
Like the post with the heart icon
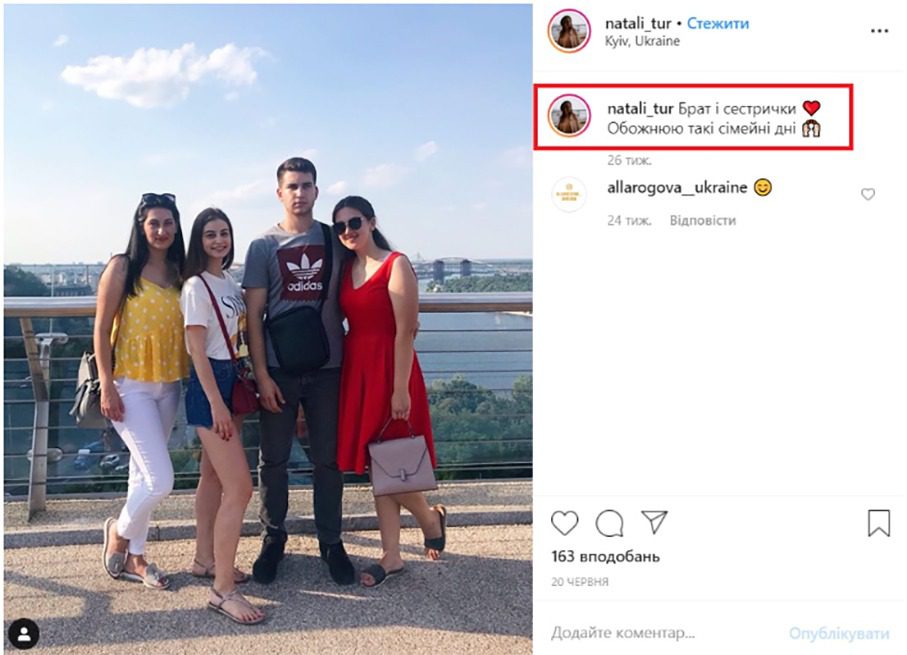pyautogui.click(x=564, y=522)
